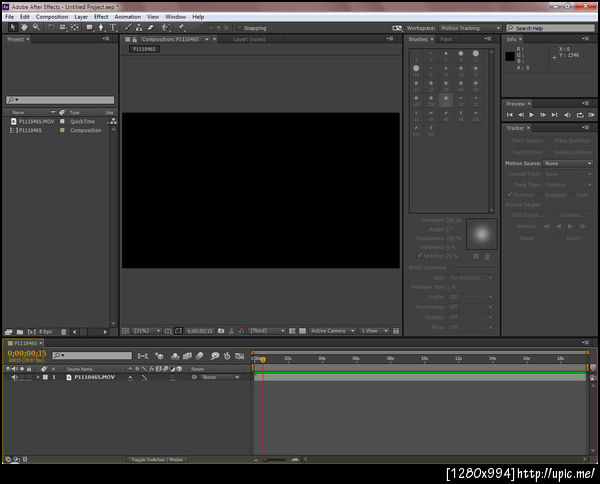Toggle loop option in Preview panel

tap(580, 115)
